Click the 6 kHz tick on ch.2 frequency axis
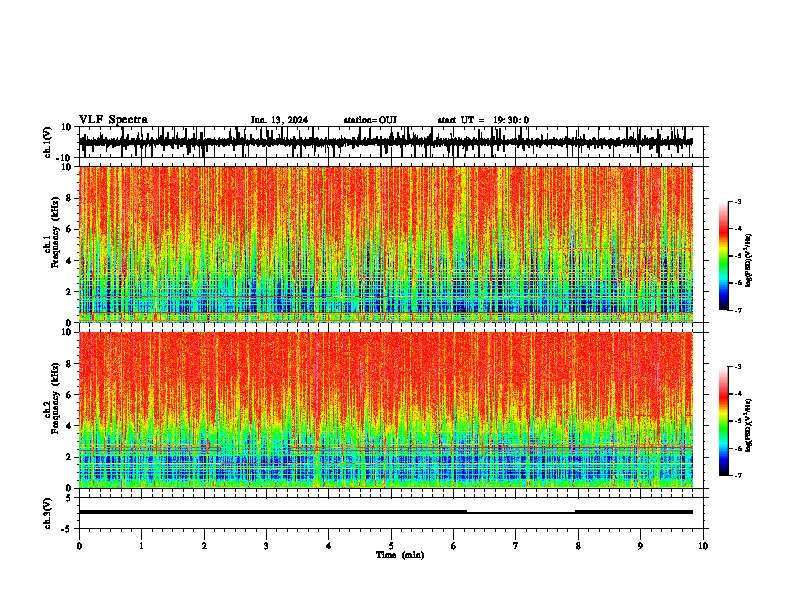 tap(69, 395)
